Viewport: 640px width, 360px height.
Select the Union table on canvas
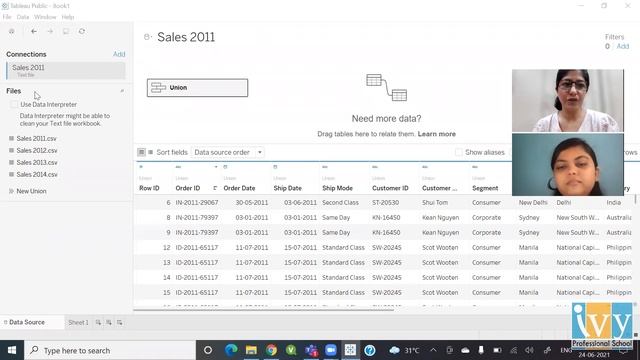(197, 88)
